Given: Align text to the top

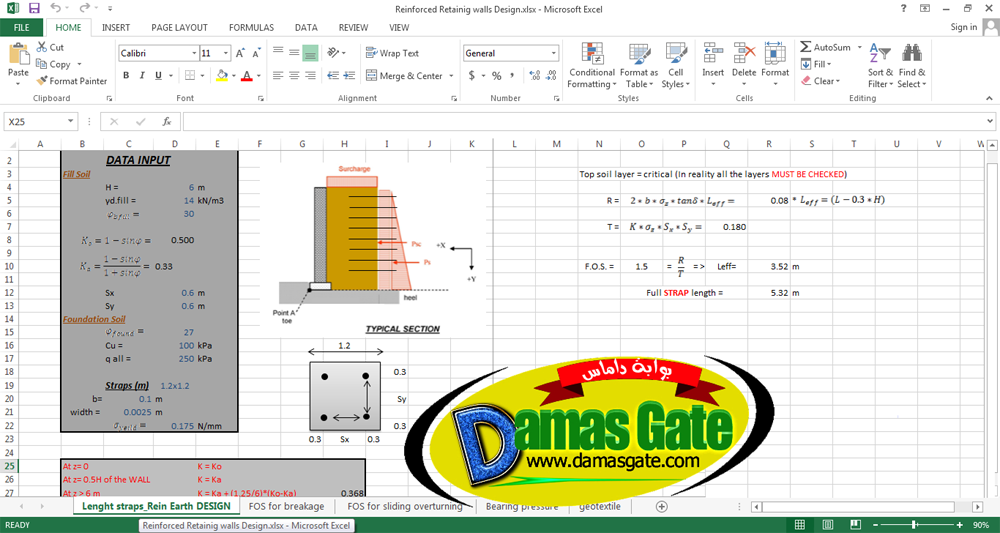Looking at the screenshot, I should 278,53.
